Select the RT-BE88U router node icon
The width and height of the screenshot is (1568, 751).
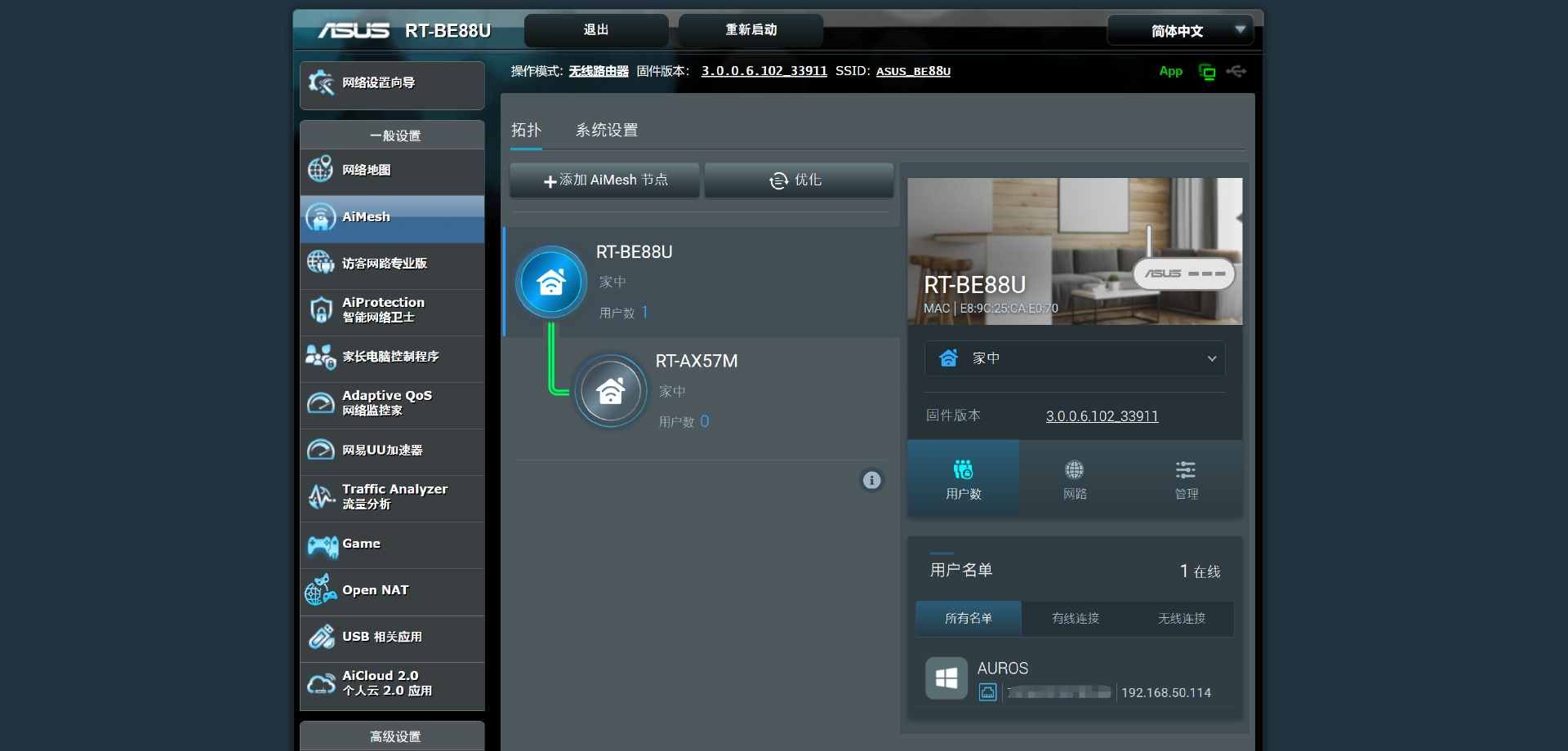coord(551,282)
